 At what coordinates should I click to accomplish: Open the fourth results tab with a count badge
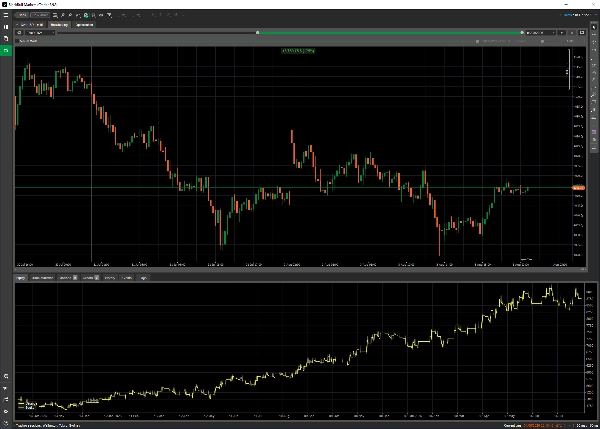click(91, 278)
